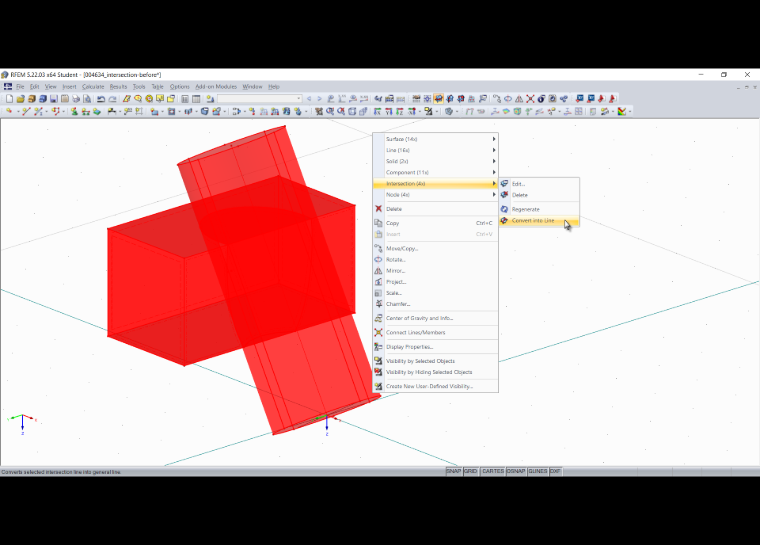Click the New Surface tool icon
This screenshot has width=760, height=545.
[155, 112]
